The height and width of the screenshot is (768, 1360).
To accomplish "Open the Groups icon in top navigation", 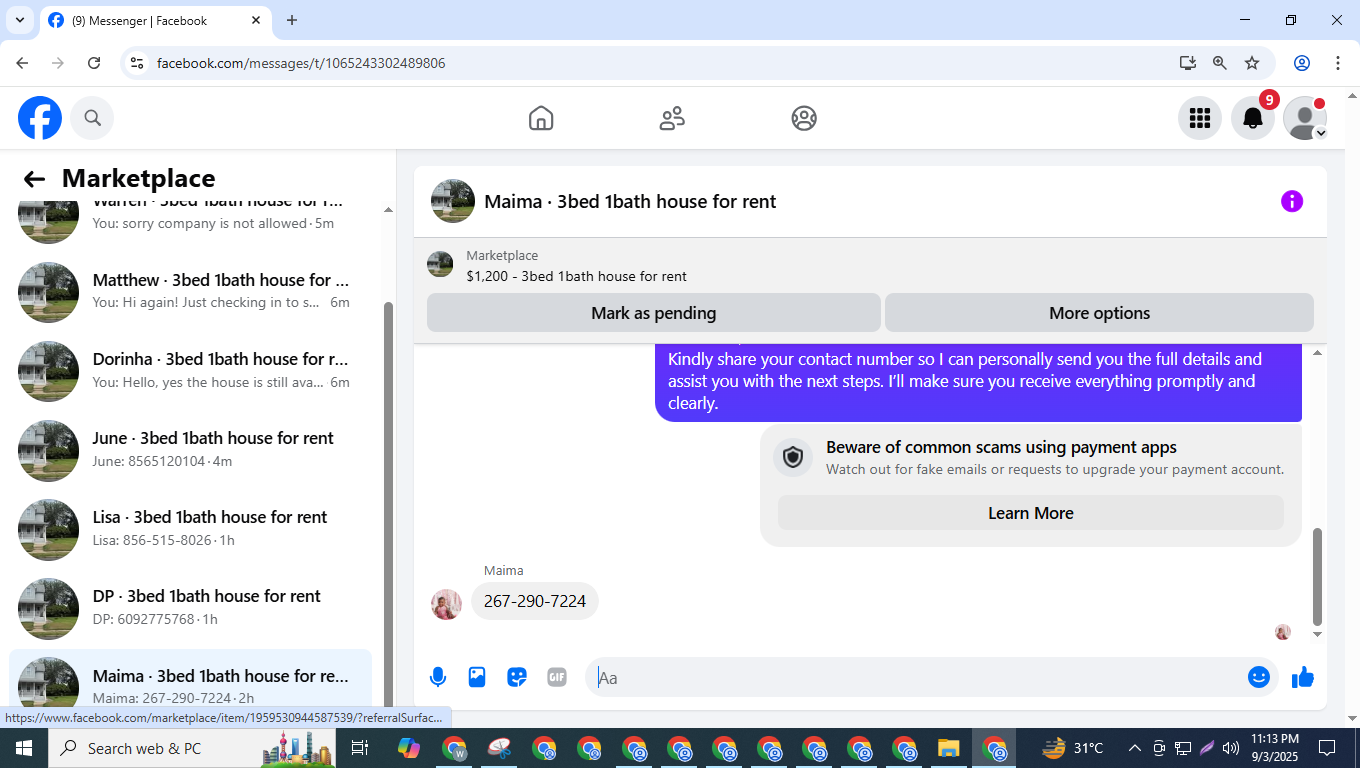I will click(804, 118).
